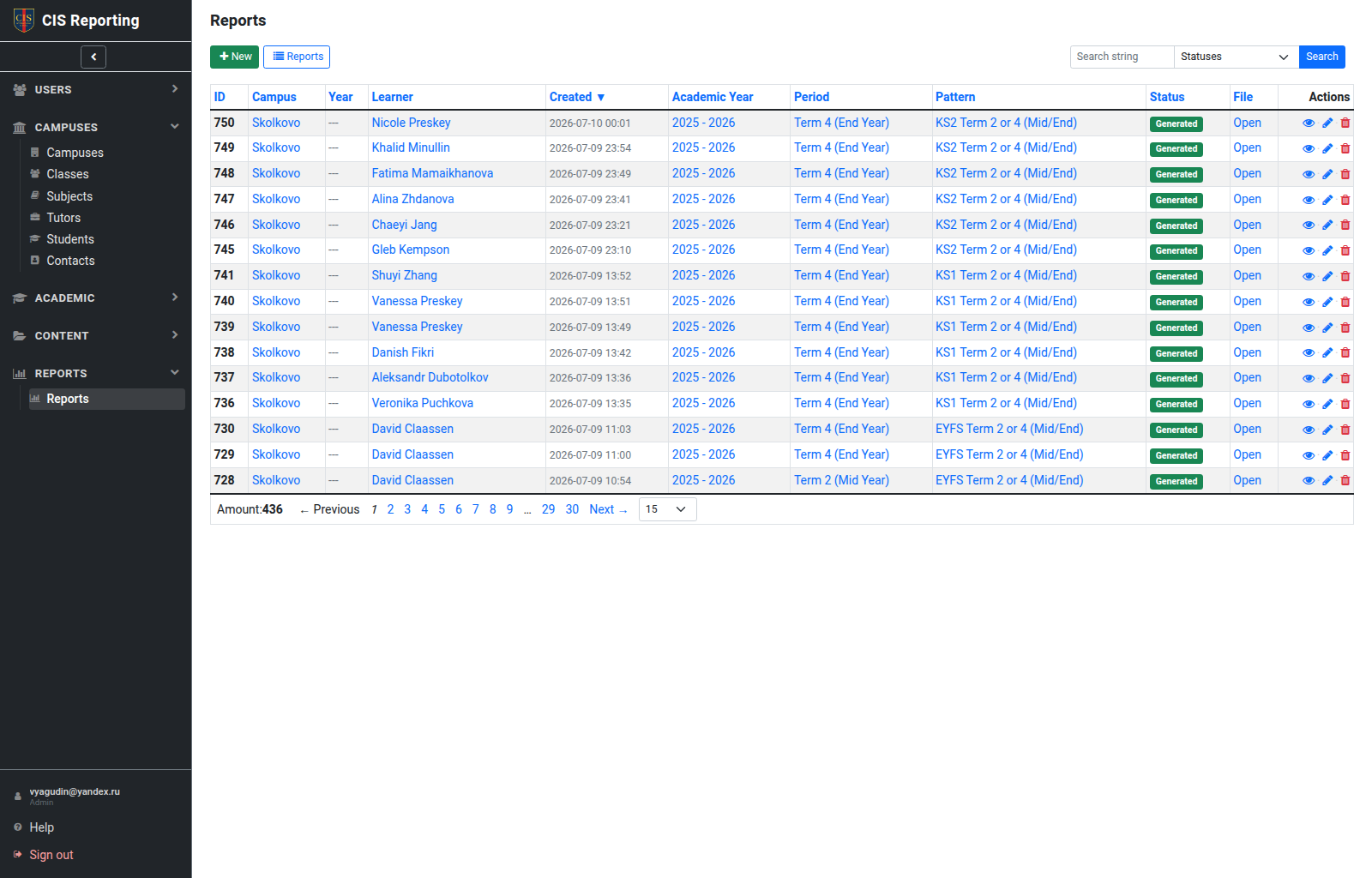This screenshot has height=878, width=1372.
Task: Click the blue Search button
Action: (1322, 57)
